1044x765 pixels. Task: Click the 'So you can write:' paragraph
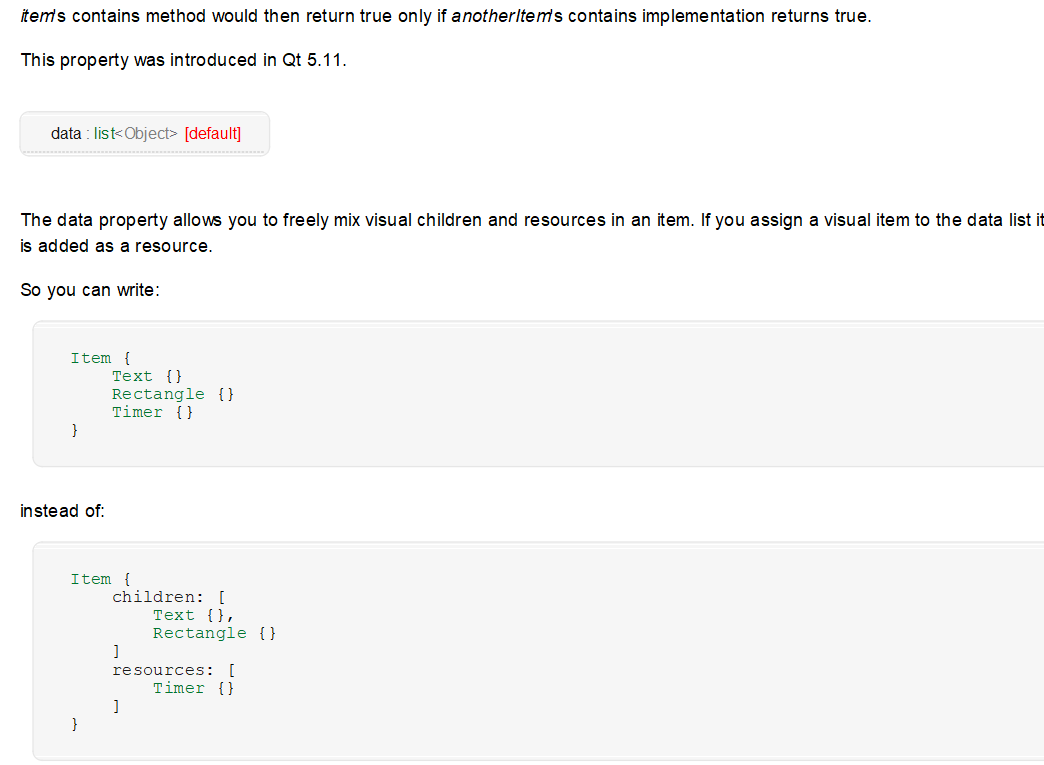(x=90, y=290)
